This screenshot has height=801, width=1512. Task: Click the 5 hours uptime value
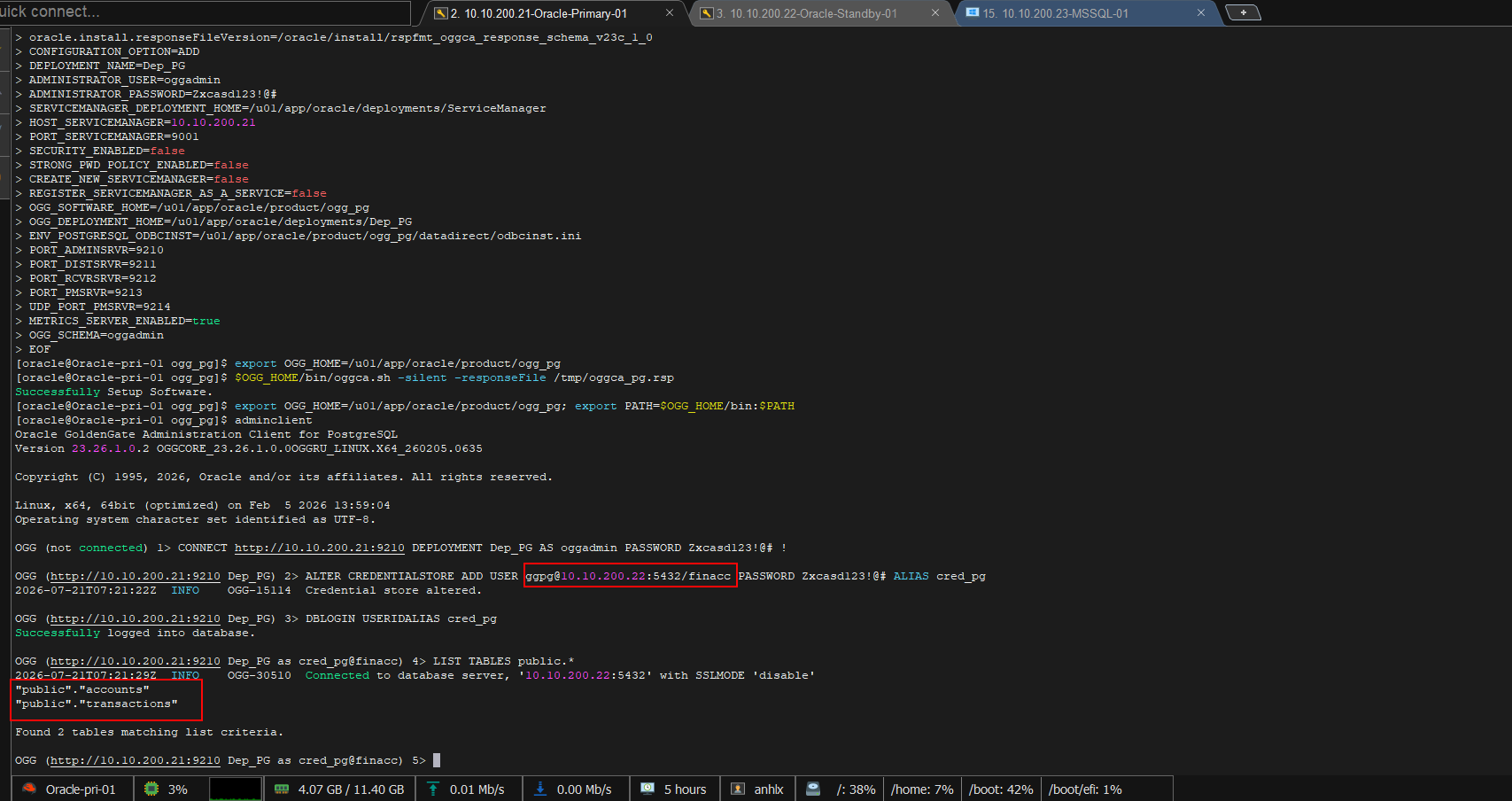[686, 789]
